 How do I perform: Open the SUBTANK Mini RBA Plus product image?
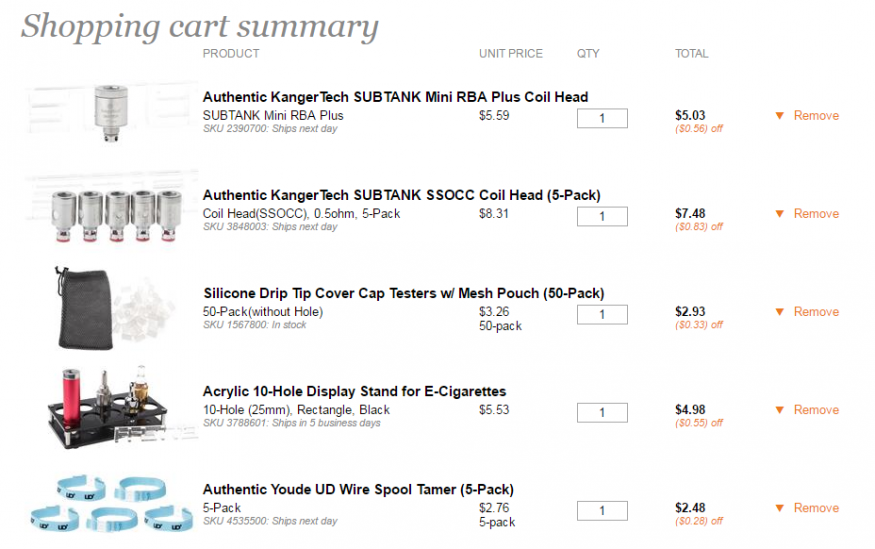click(110, 113)
